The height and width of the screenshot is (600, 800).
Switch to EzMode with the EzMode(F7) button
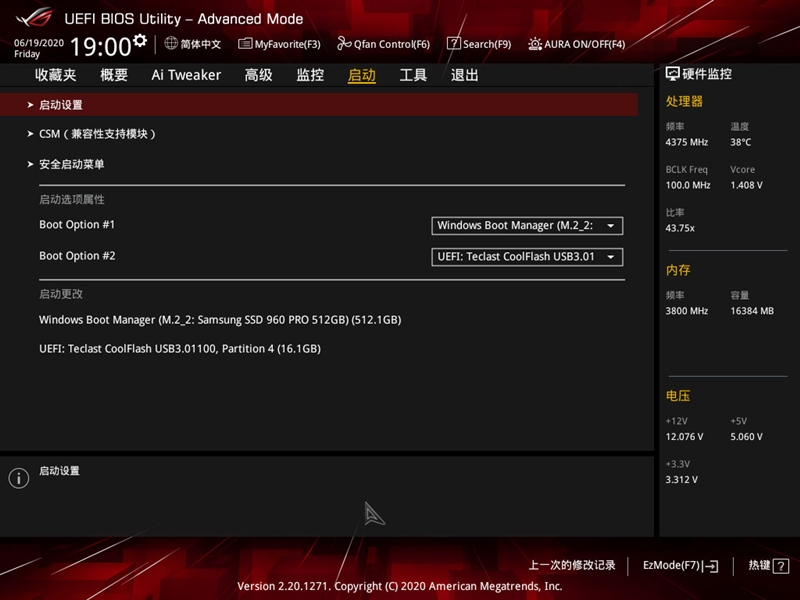coord(682,565)
